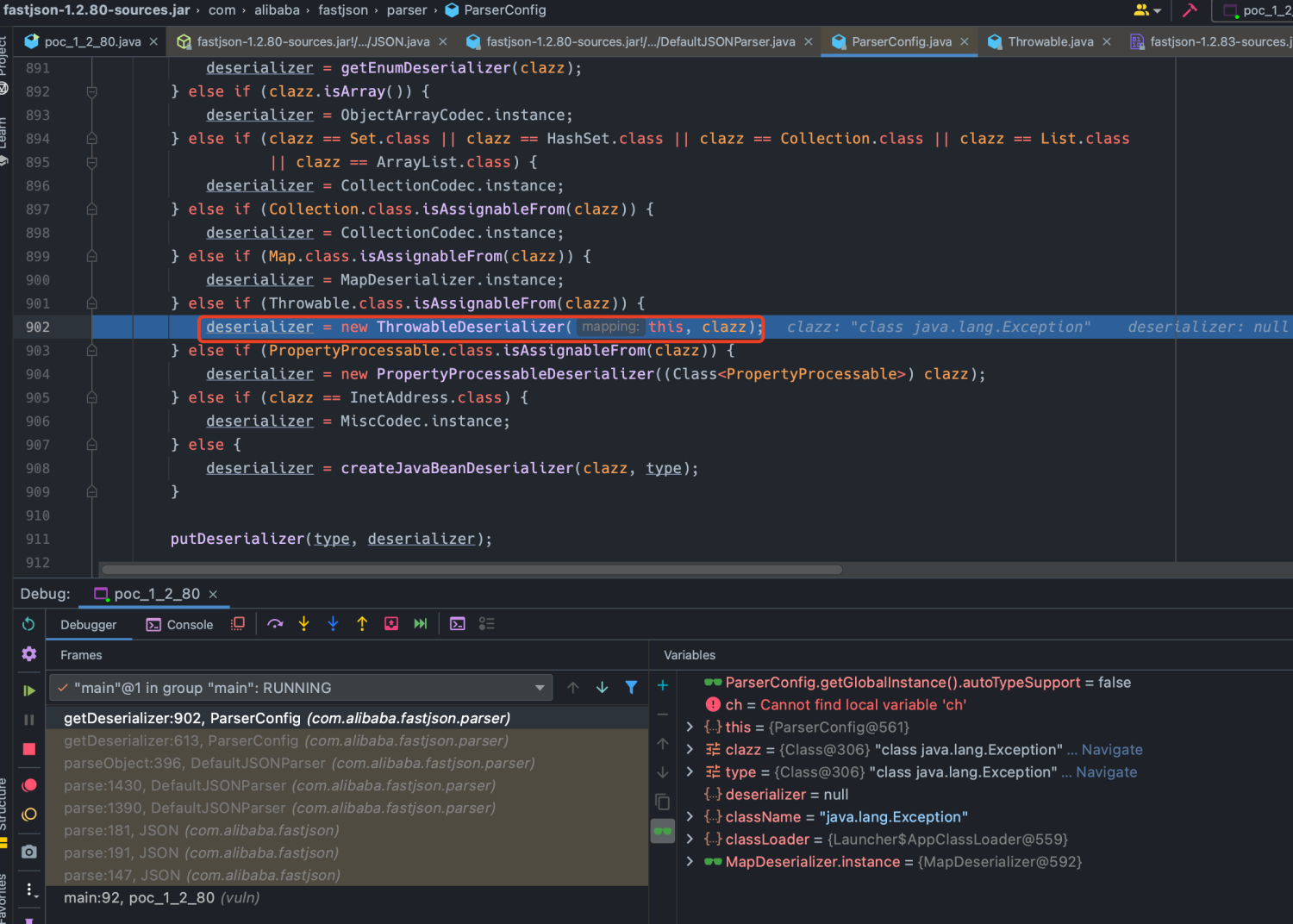The height and width of the screenshot is (924, 1293).
Task: Collapse code fold at line 892
Action: coord(91,91)
